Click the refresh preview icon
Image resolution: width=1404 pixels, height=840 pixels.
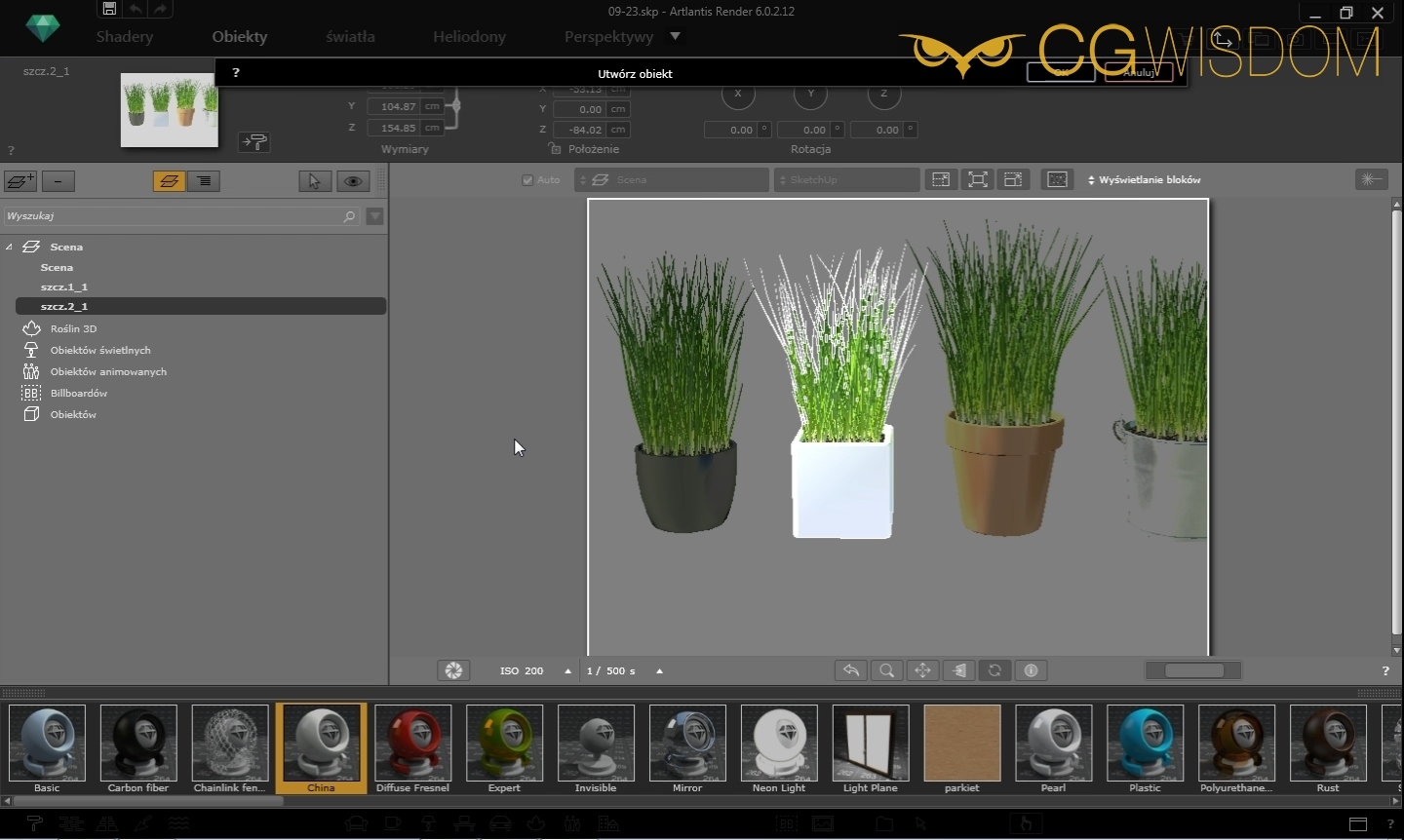pyautogui.click(x=994, y=670)
